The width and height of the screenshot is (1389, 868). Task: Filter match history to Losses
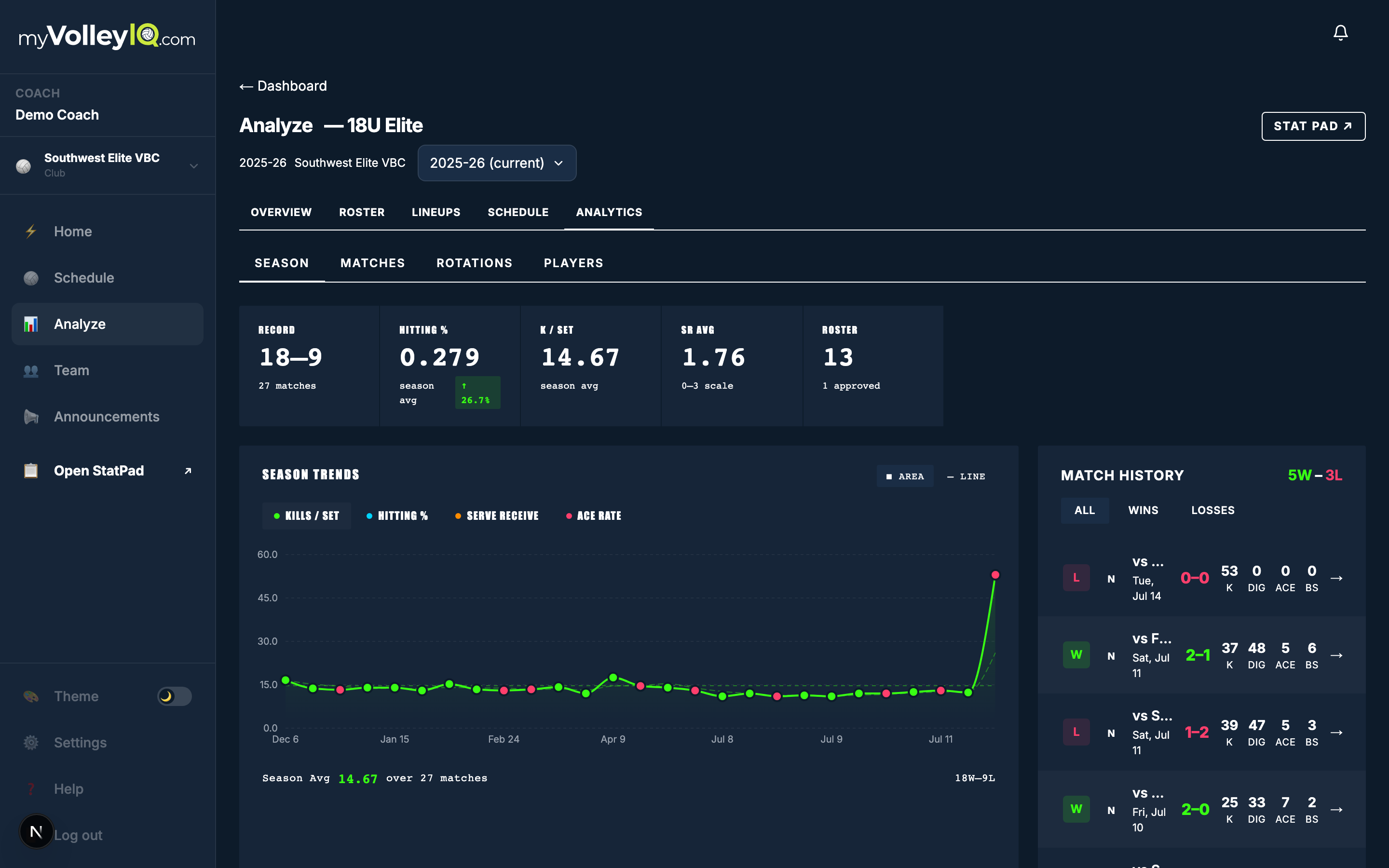pos(1213,510)
